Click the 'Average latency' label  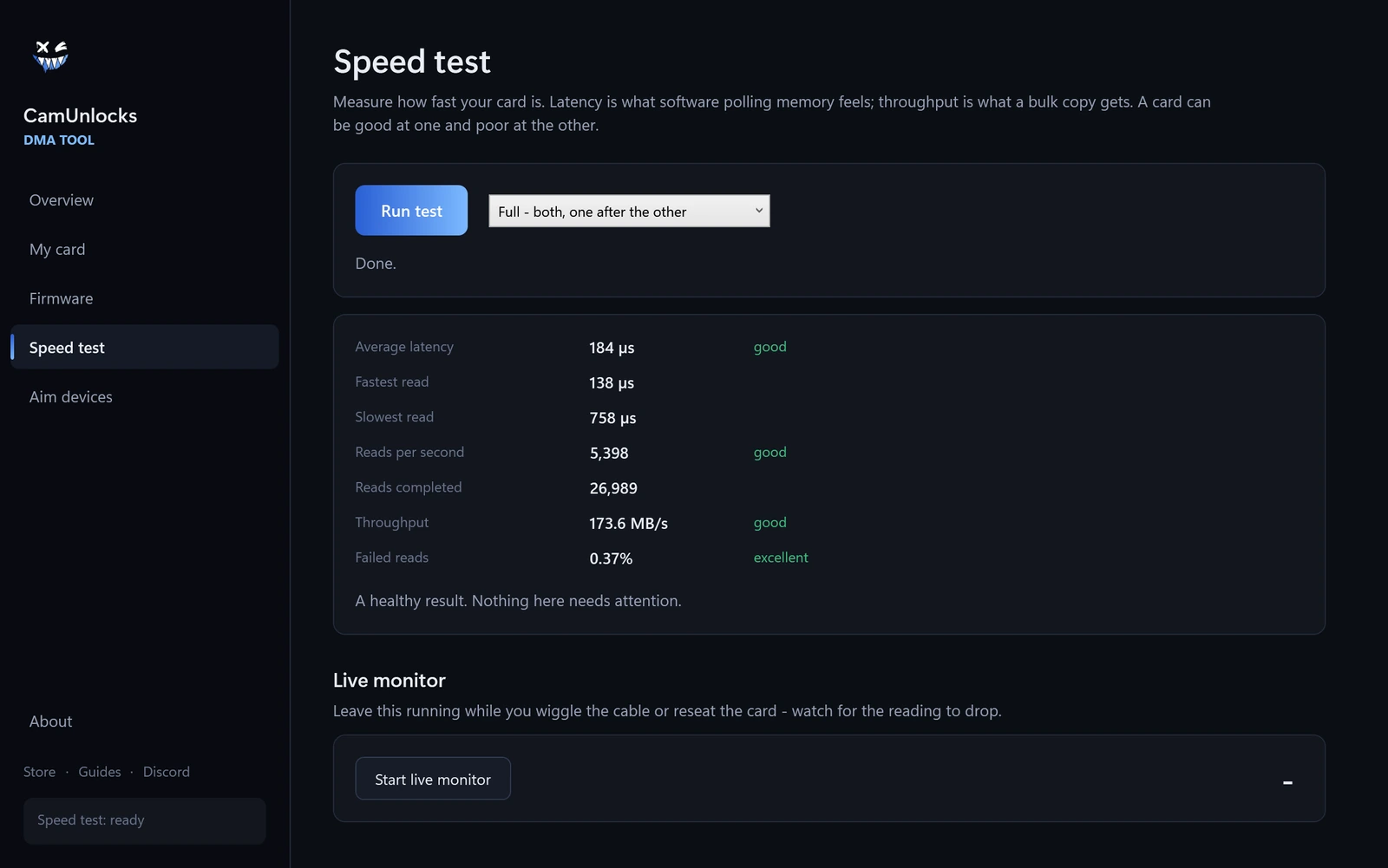coord(404,347)
